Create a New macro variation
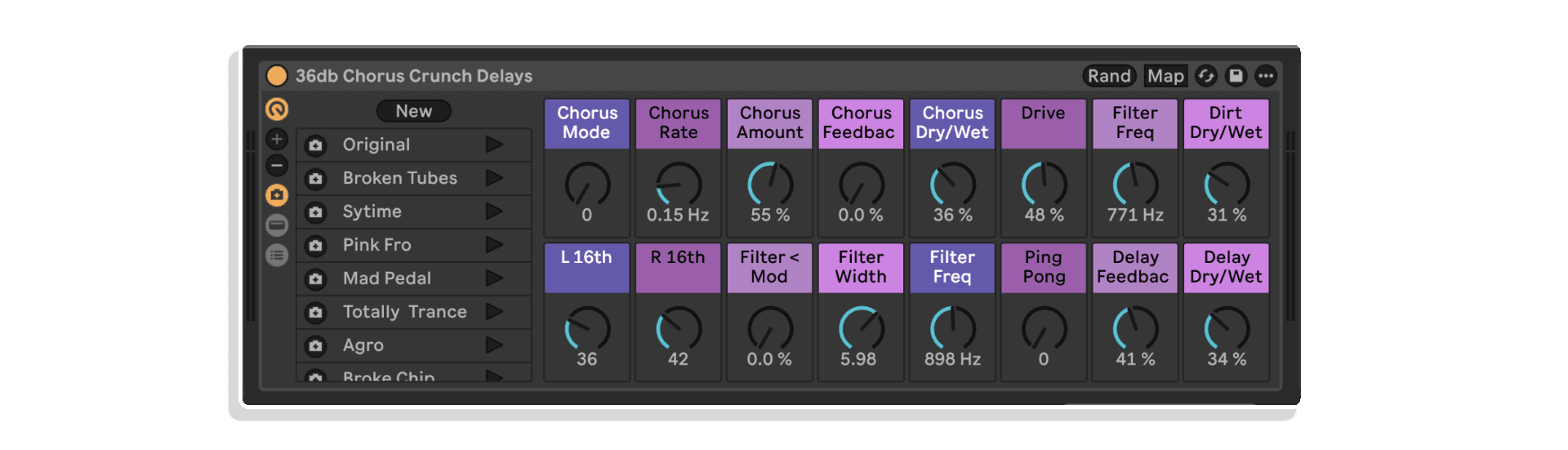This screenshot has height=450, width=1568. pyautogui.click(x=414, y=111)
